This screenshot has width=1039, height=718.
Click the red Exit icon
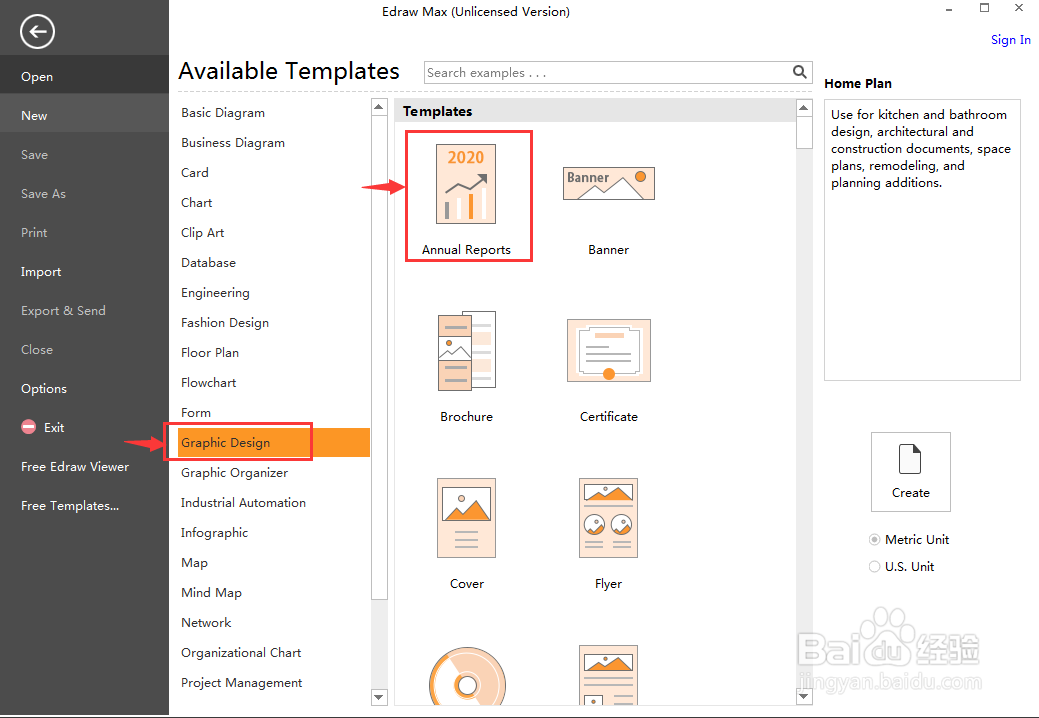point(28,427)
